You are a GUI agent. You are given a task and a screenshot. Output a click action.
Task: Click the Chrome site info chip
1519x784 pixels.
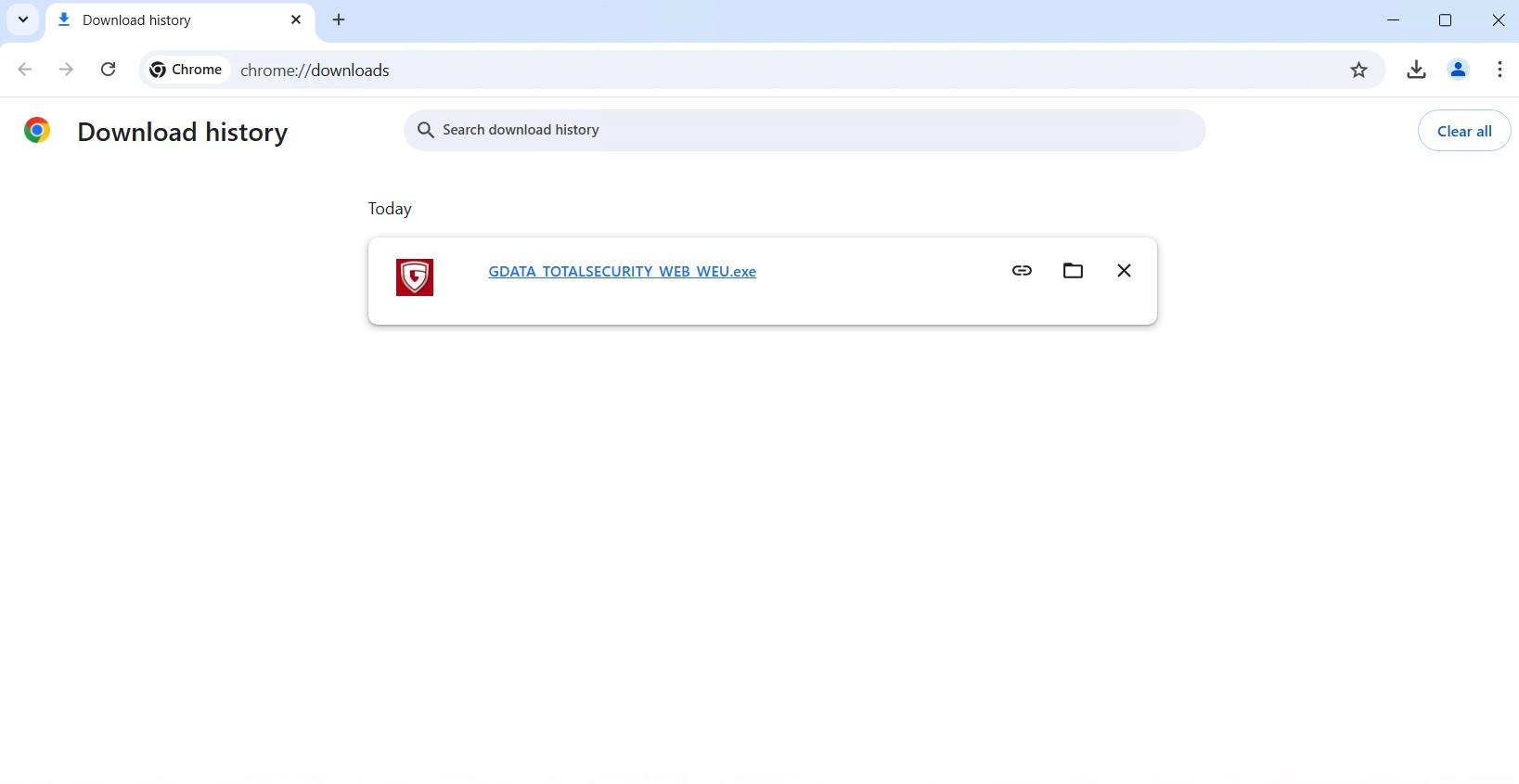point(187,70)
